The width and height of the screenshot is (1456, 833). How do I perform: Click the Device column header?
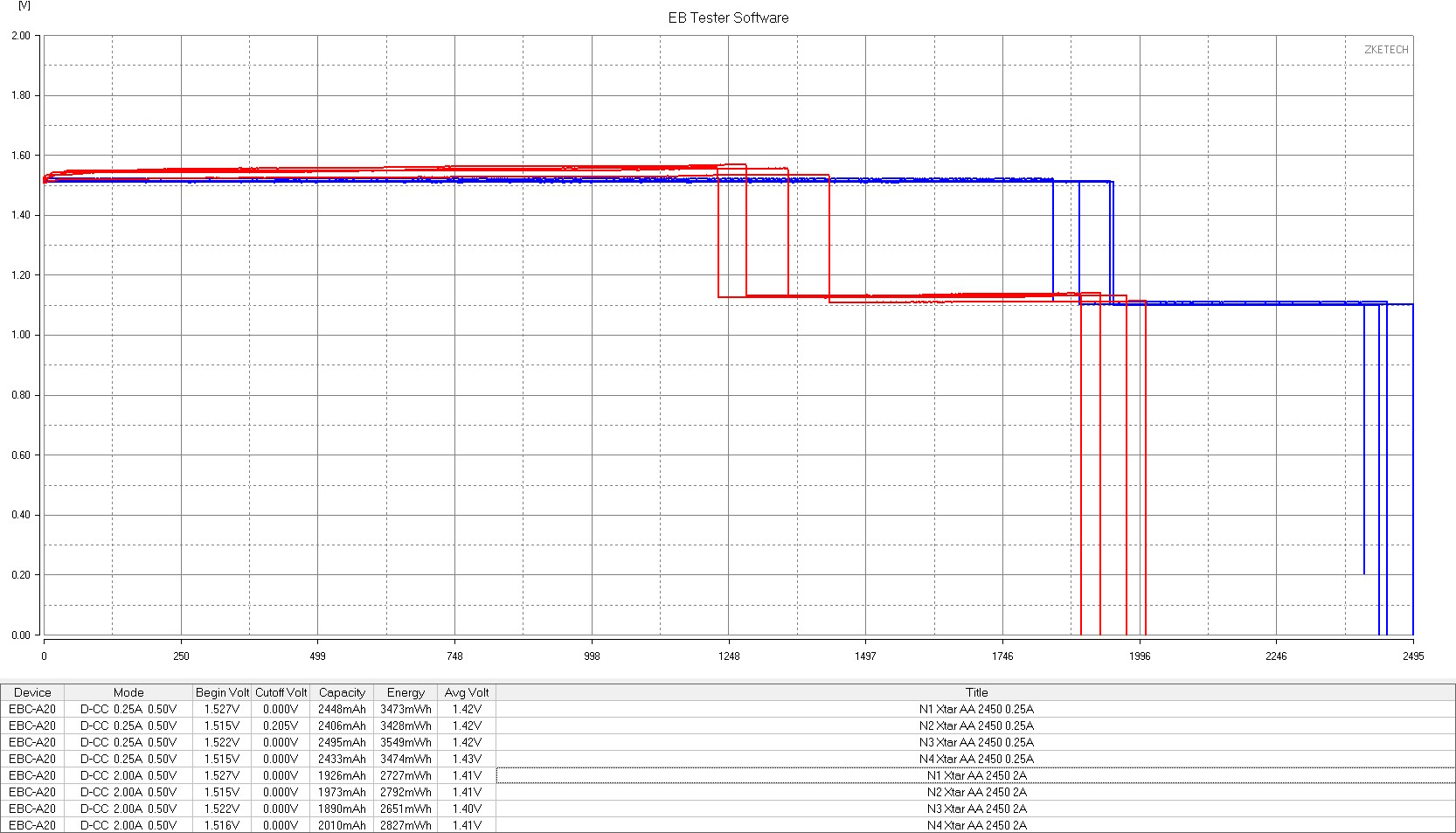click(32, 692)
